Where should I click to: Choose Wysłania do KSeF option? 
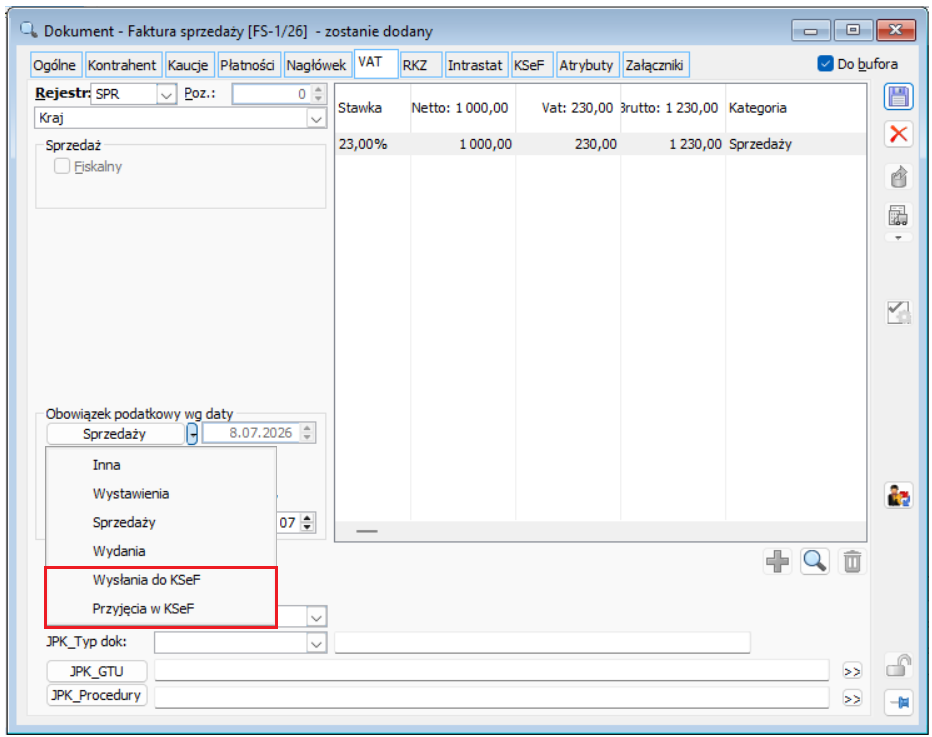click(161, 579)
